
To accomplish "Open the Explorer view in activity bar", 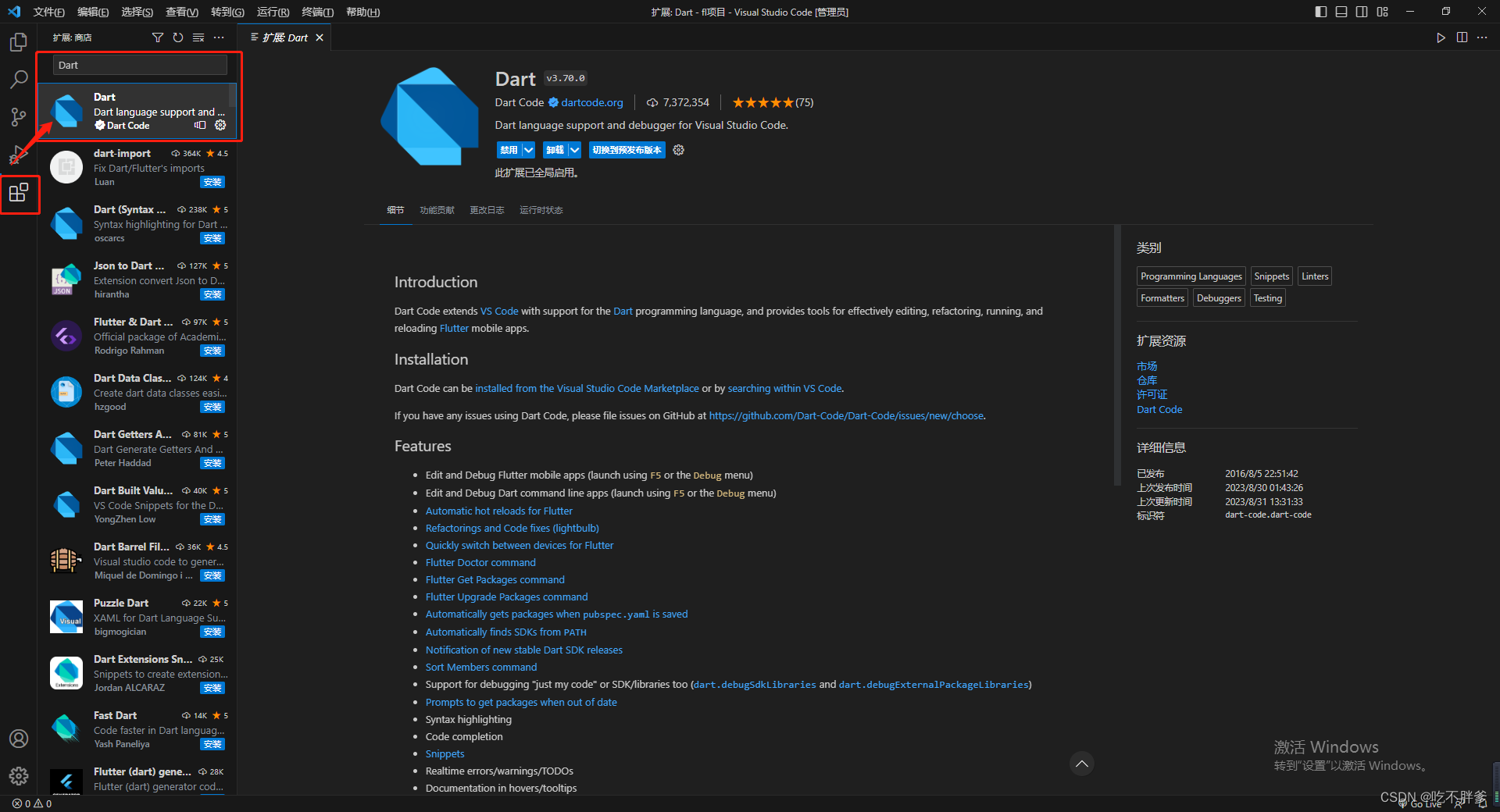I will point(19,41).
